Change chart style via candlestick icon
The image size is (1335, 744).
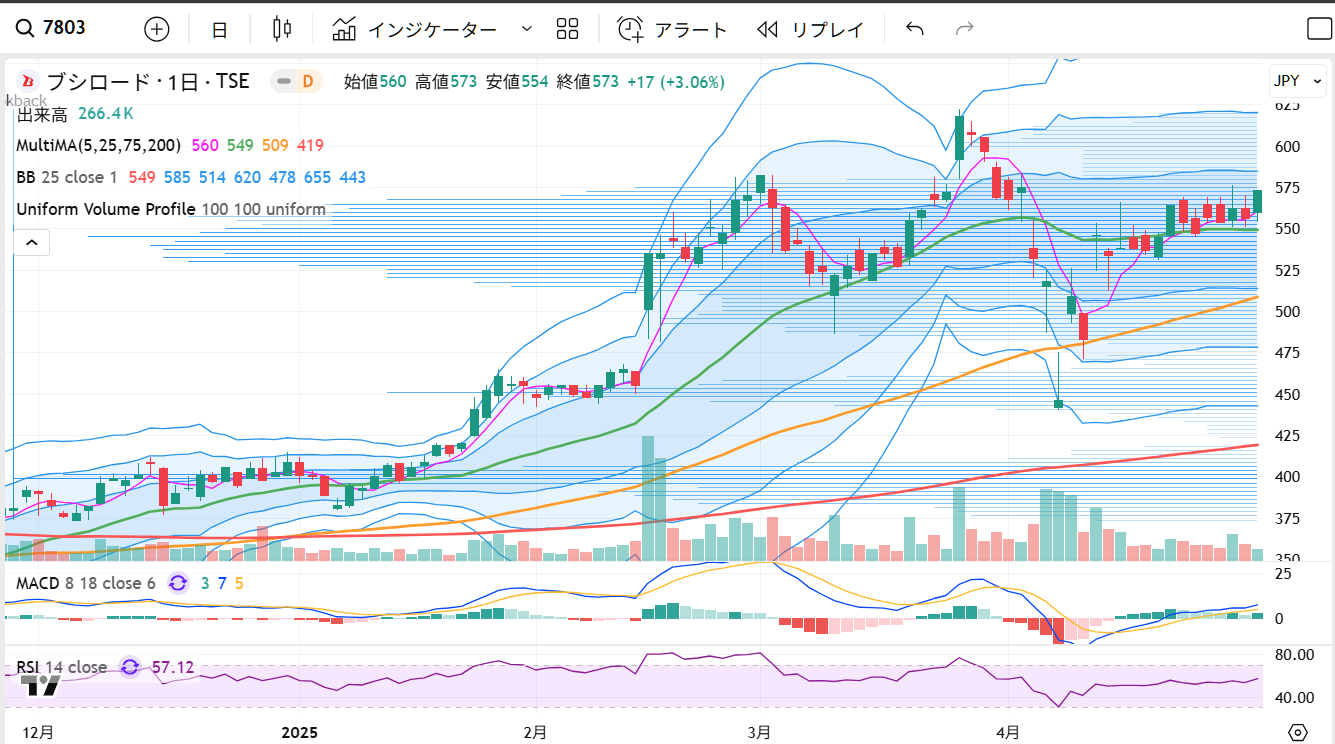coord(283,29)
